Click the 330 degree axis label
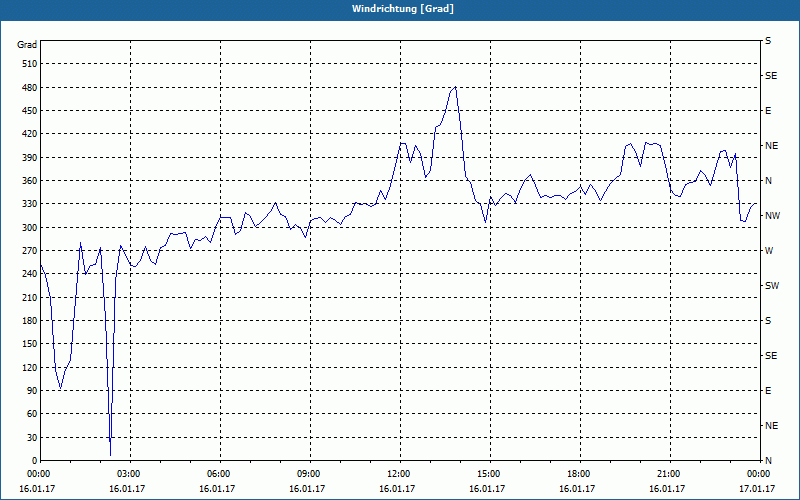The height and width of the screenshot is (500, 800). pos(30,204)
